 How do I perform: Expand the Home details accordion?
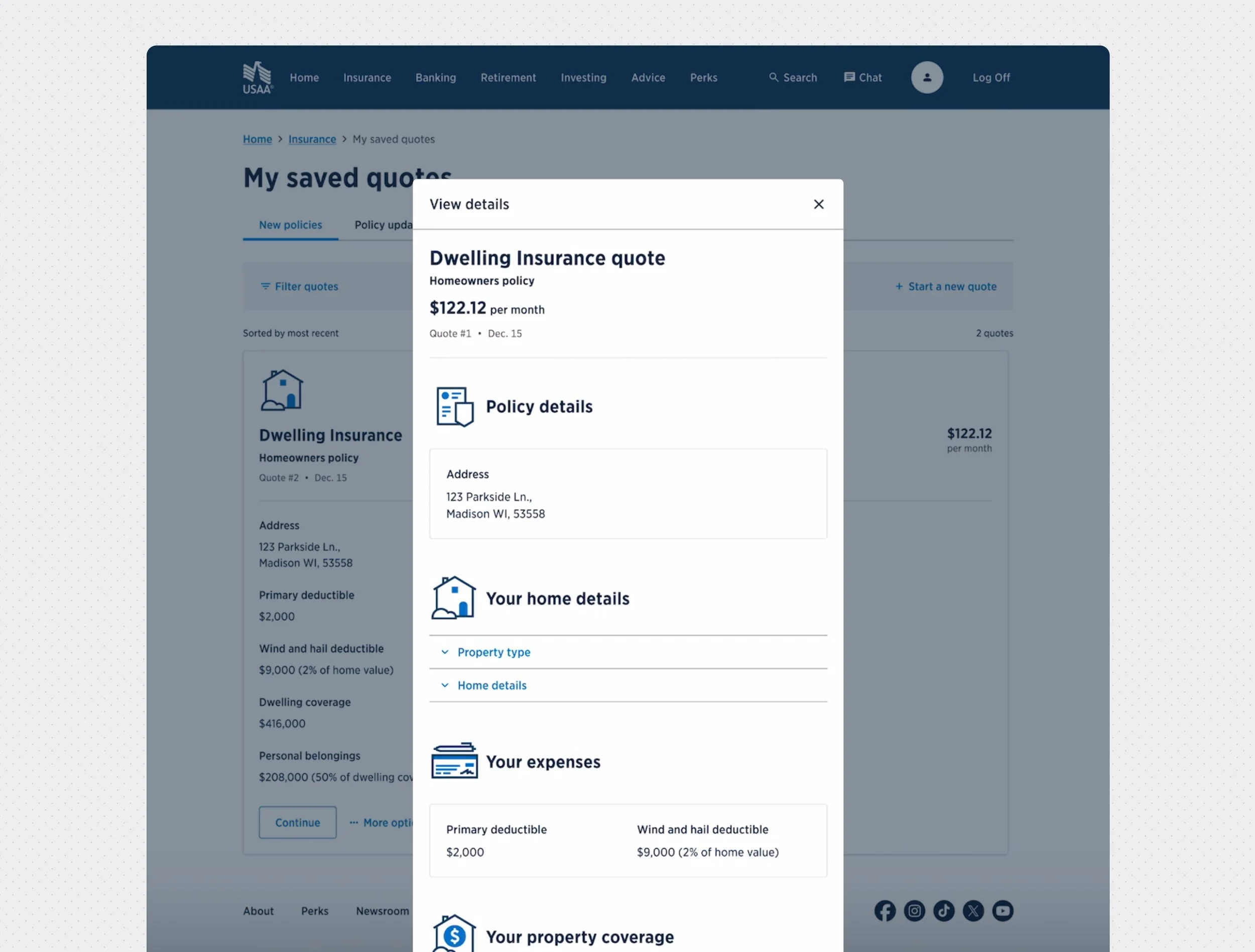(x=491, y=686)
